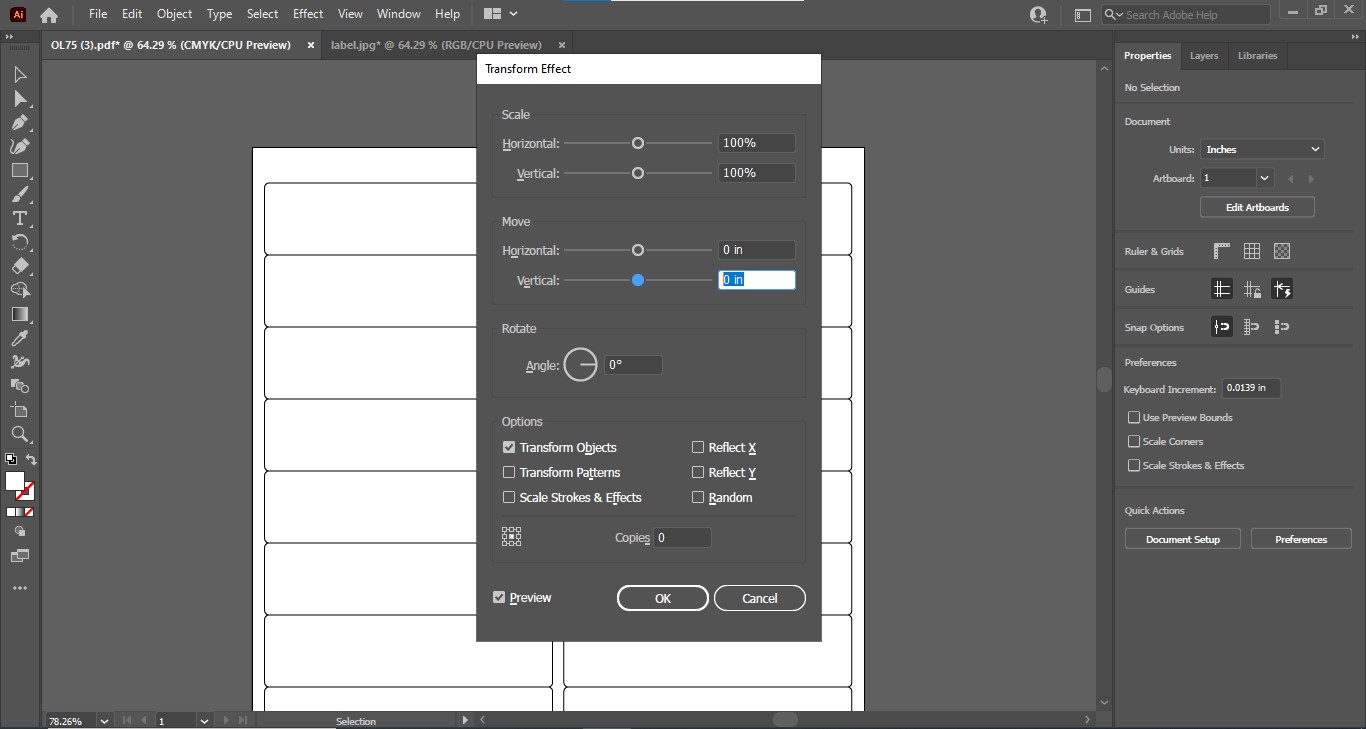The height and width of the screenshot is (729, 1366).
Task: Open Preferences quick action
Action: (1301, 539)
